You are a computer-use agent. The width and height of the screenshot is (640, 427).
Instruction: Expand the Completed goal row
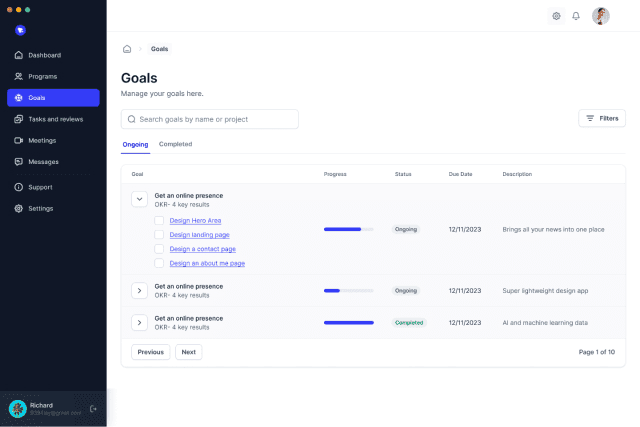click(x=139, y=322)
